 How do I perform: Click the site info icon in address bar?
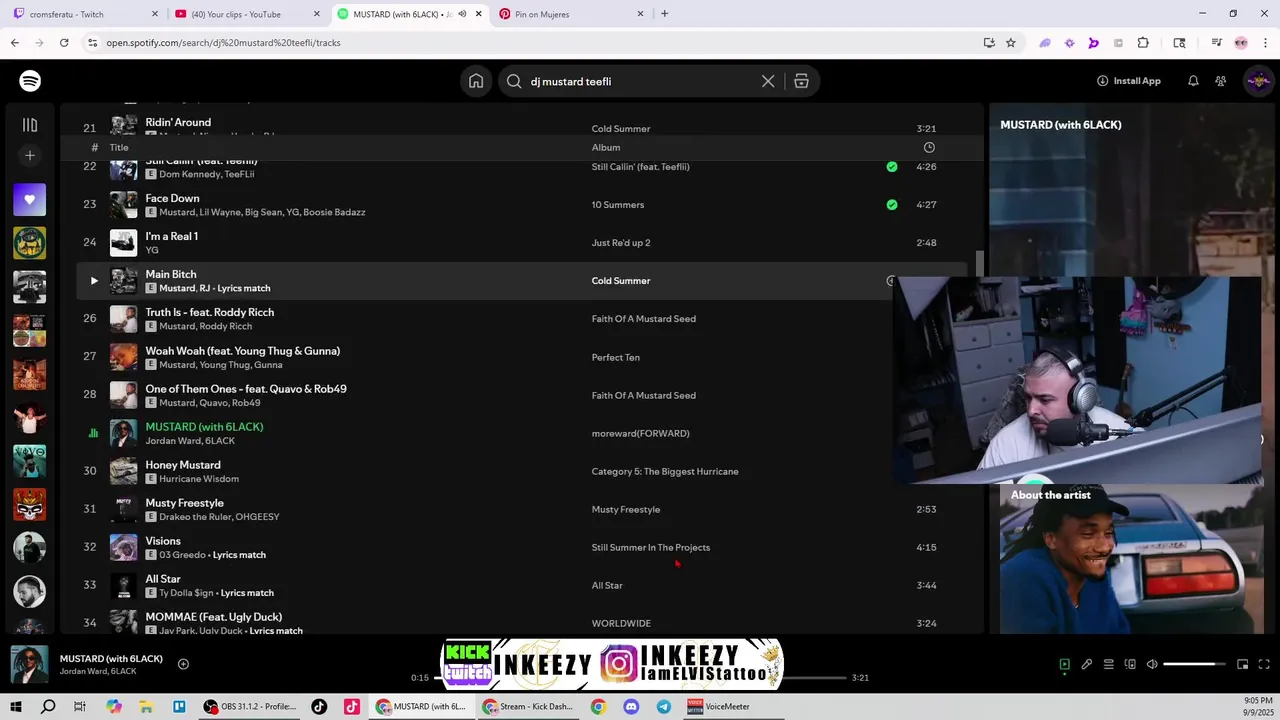[x=92, y=43]
